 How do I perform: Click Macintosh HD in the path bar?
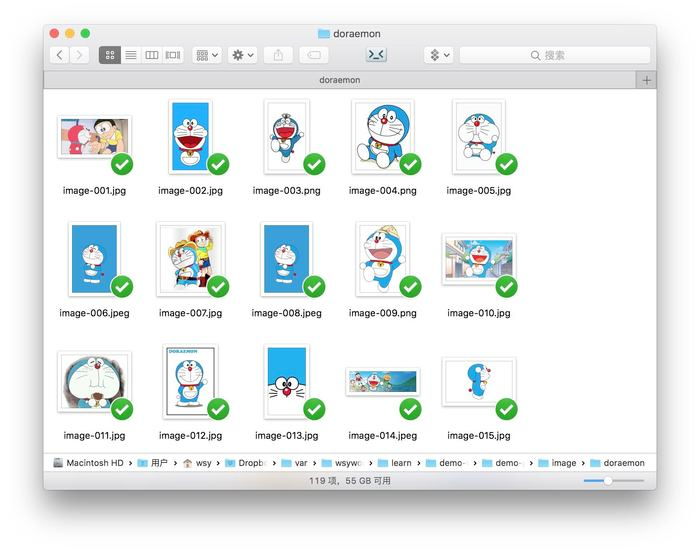coord(88,463)
